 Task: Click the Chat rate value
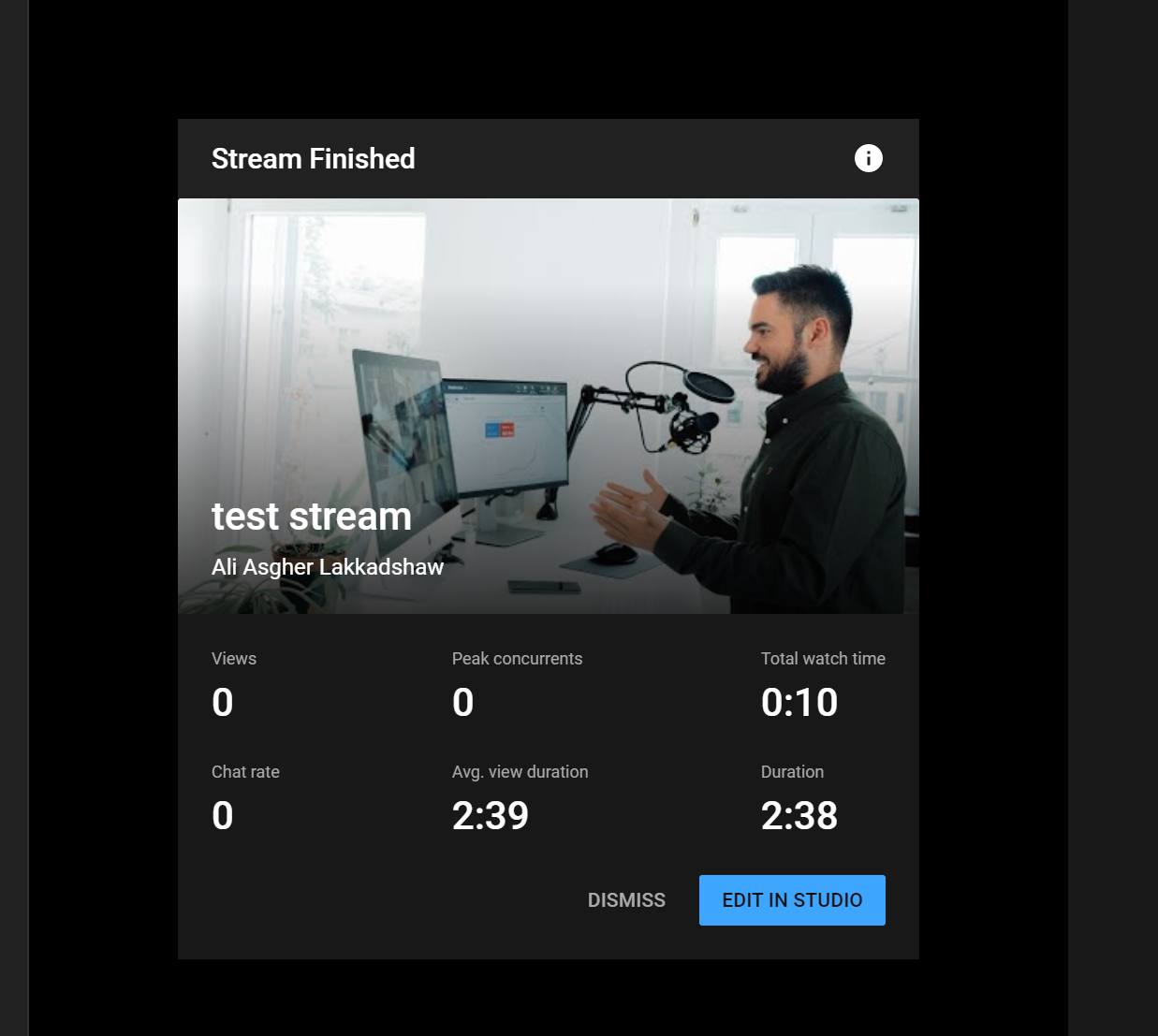tap(223, 815)
